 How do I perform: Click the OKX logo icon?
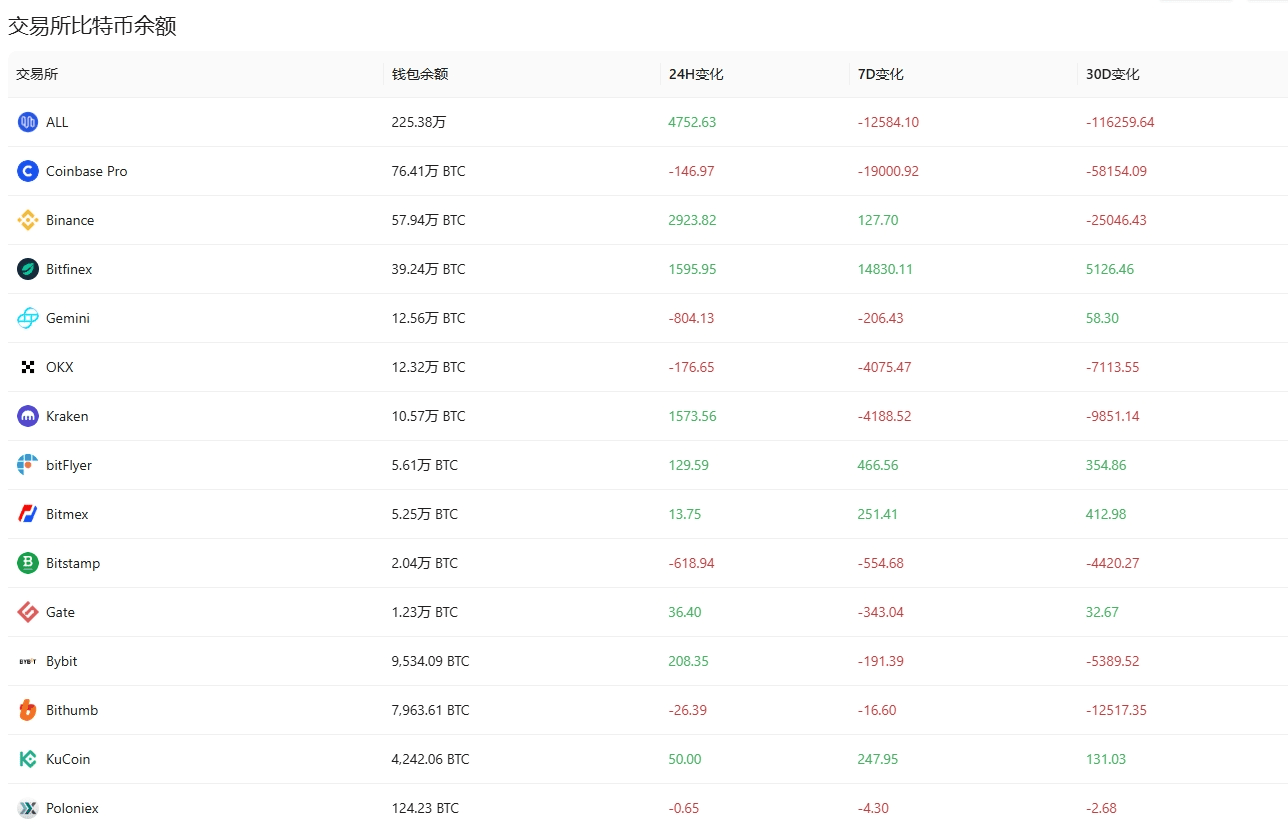[x=28, y=367]
